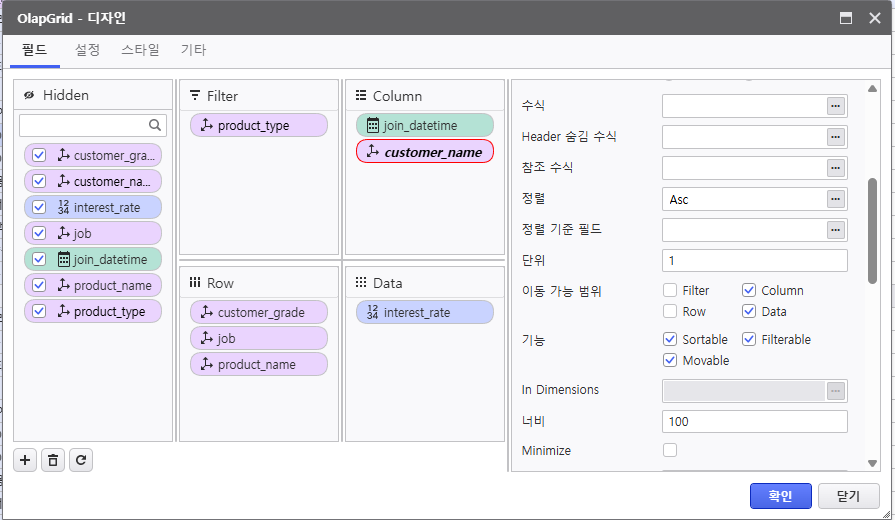The image size is (895, 520).
Task: Maximize the OlapGrid design dialog
Action: point(846,18)
